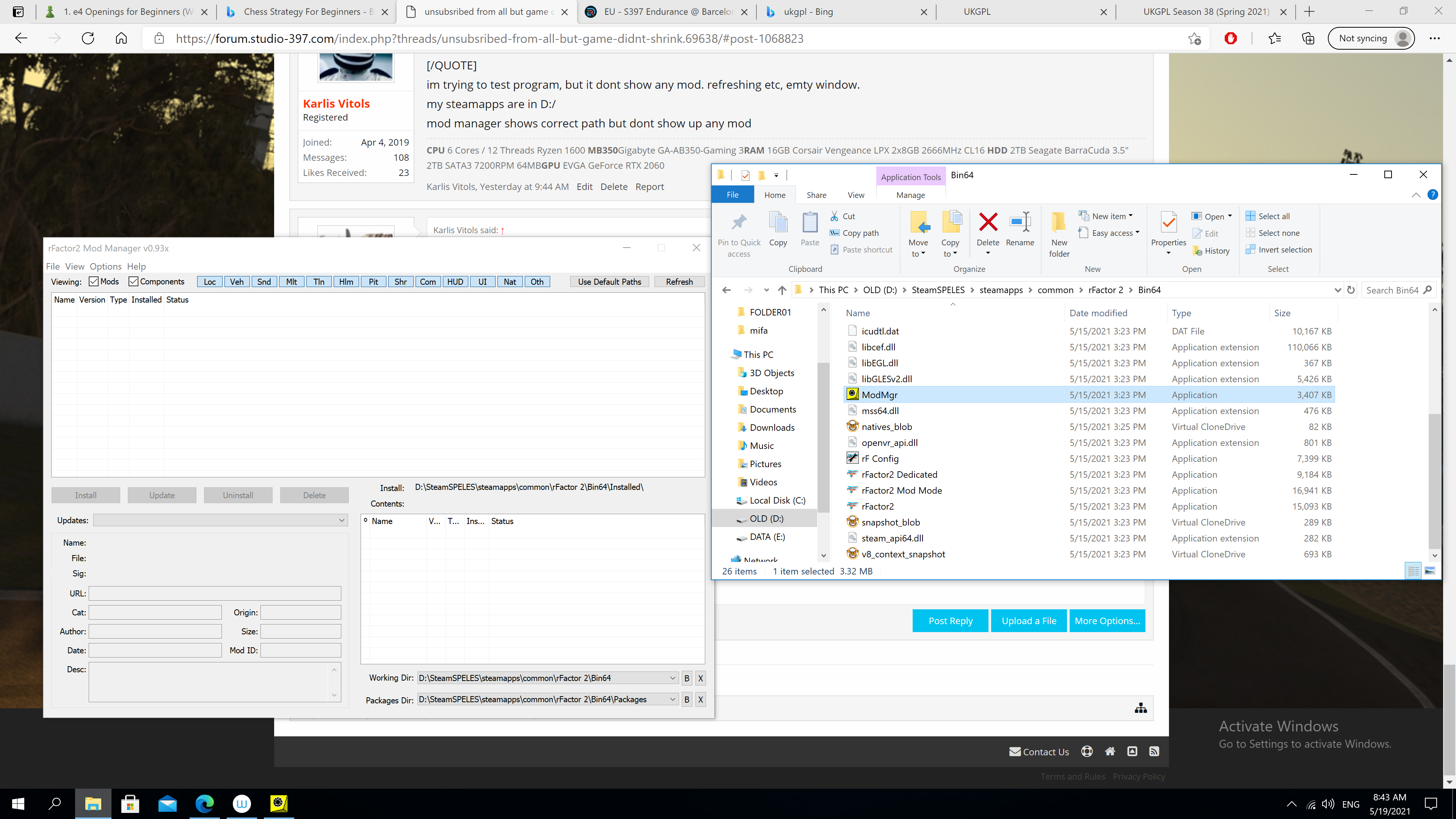Expand the Working Dir dropdown

point(673,678)
